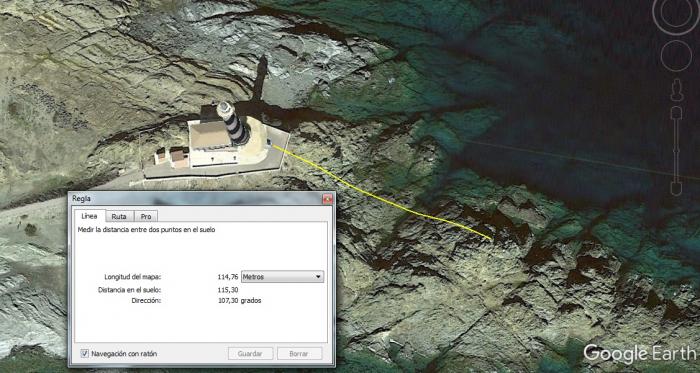700x373 pixels.
Task: Select the Street View pegman icon
Action: point(677,90)
